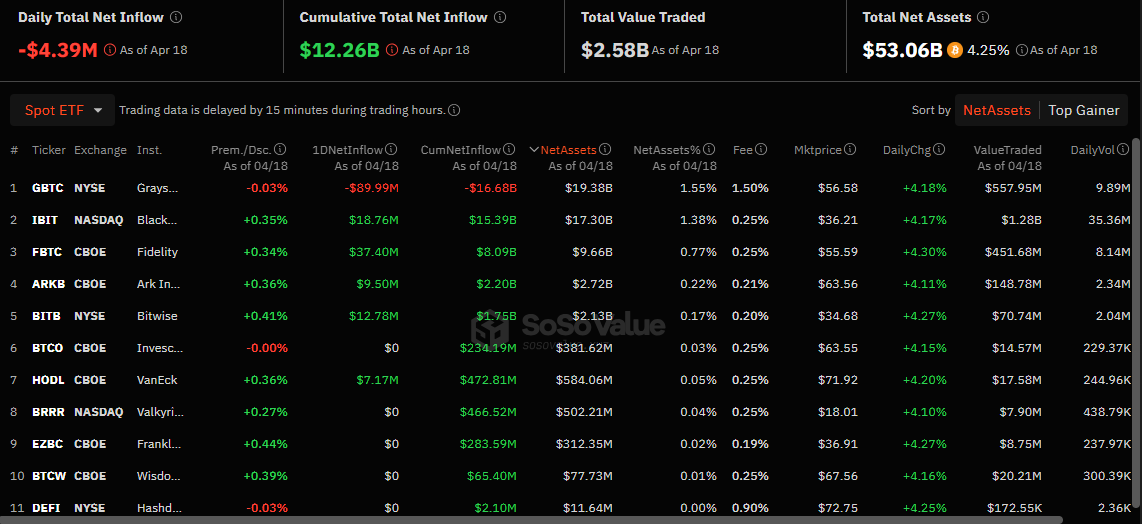The image size is (1142, 524).
Task: Click EZBC premium +0.44%
Action: point(267,444)
